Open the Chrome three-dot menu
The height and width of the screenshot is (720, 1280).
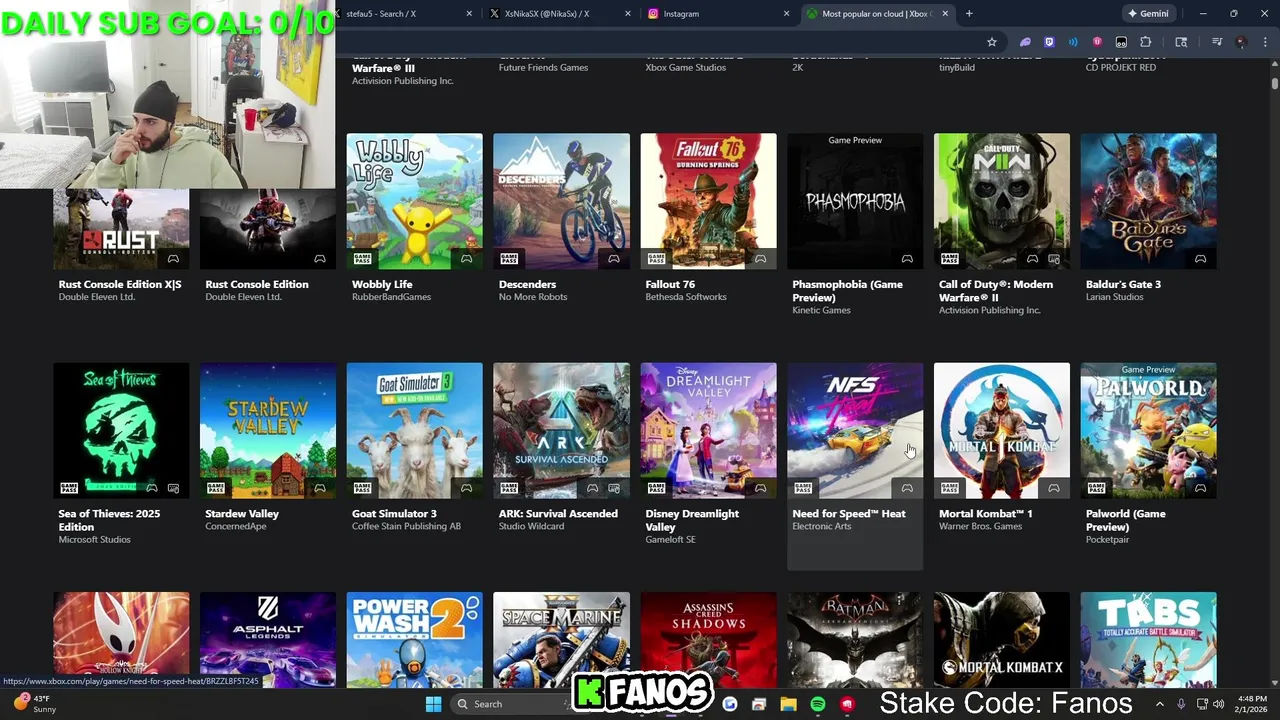1263,42
